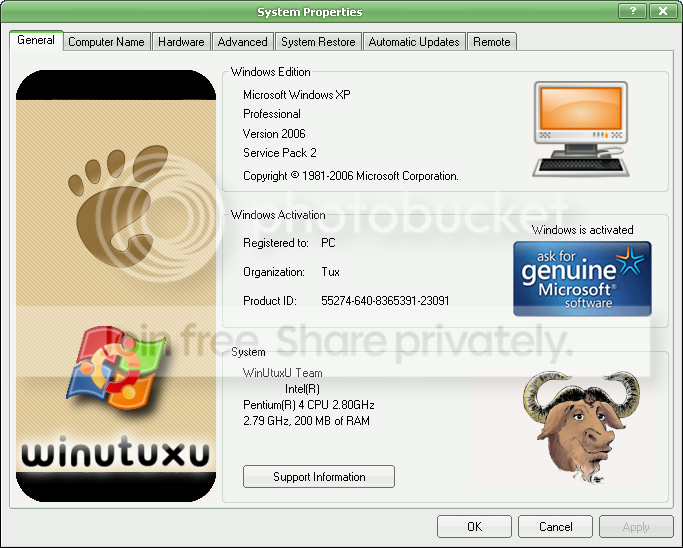
Task: Click the Support Information button
Action: click(319, 477)
